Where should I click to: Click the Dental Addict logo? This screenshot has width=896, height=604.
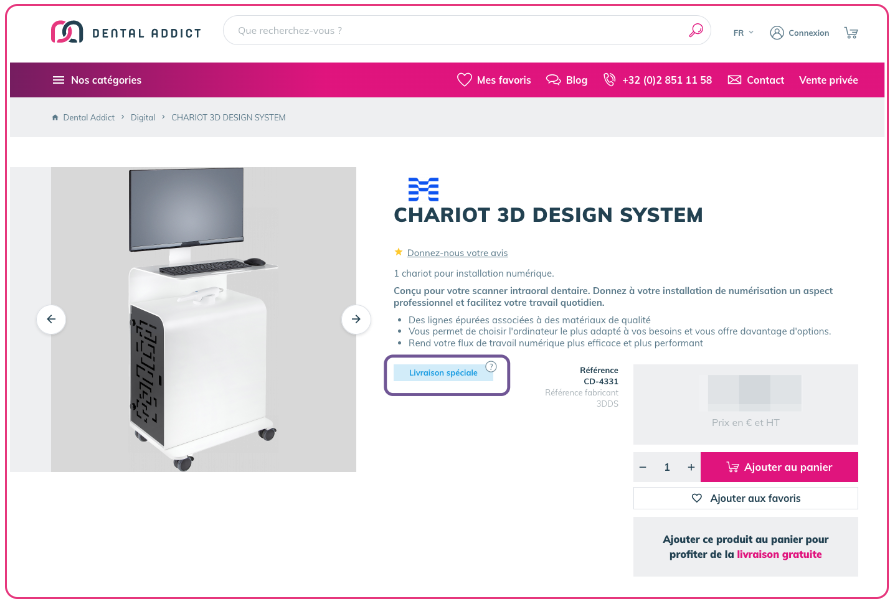(126, 32)
